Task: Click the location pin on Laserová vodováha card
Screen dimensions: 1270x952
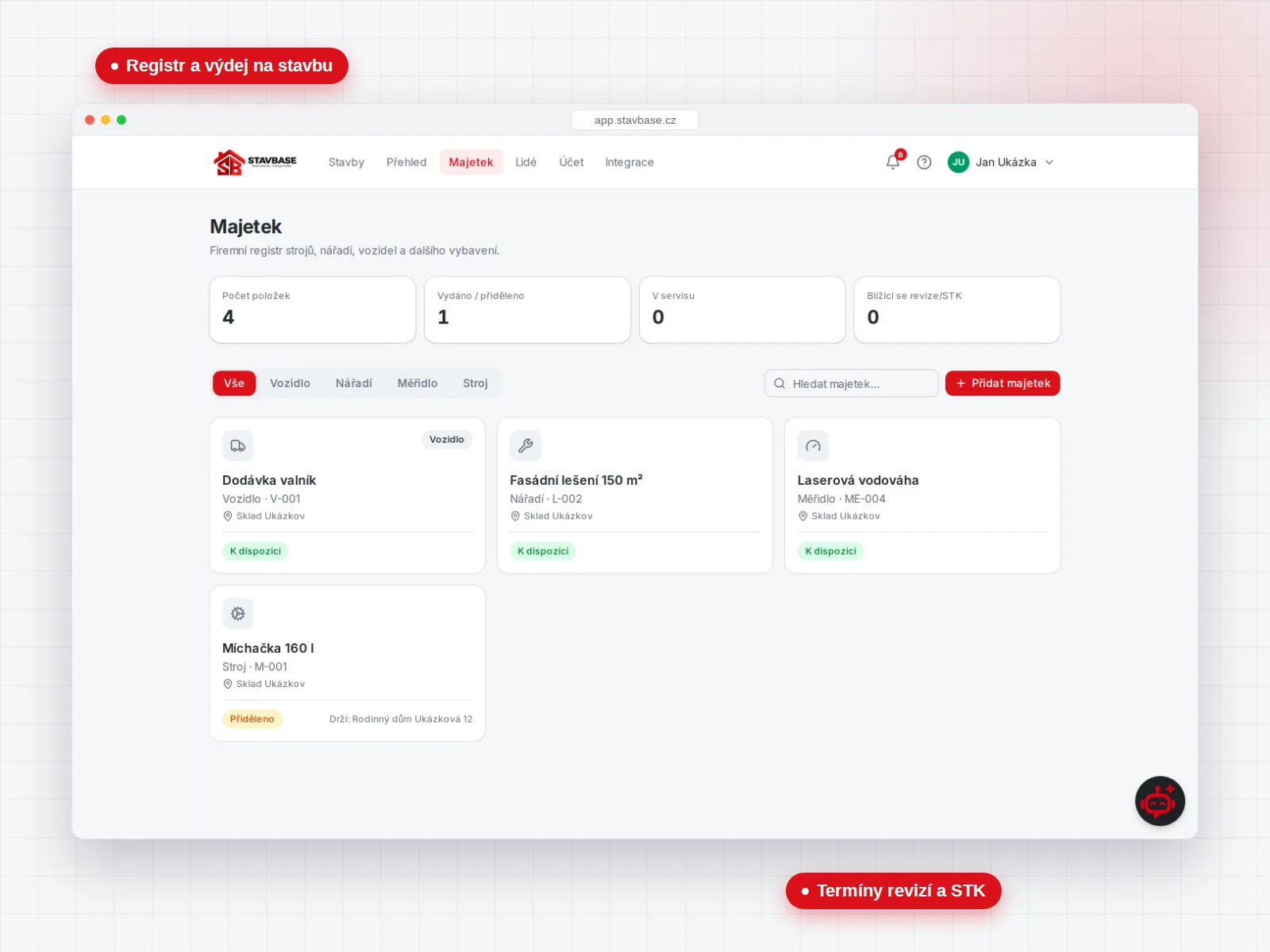Action: pos(802,516)
